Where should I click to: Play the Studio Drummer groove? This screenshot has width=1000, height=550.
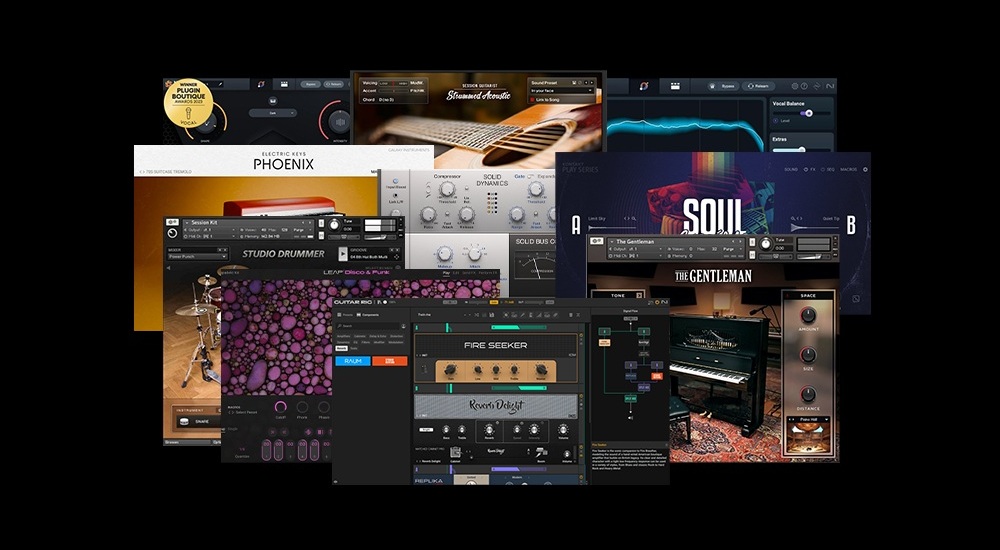pyautogui.click(x=343, y=254)
